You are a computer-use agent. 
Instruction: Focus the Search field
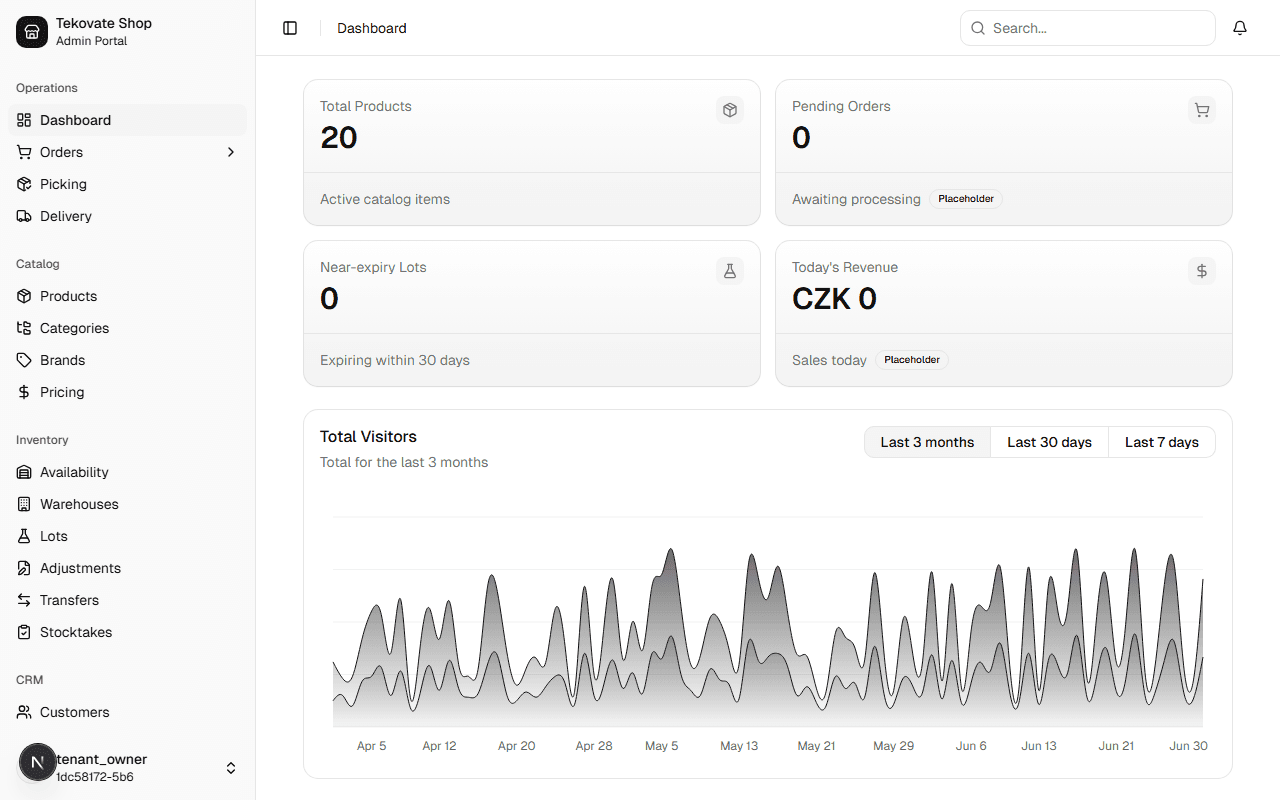tap(1088, 28)
